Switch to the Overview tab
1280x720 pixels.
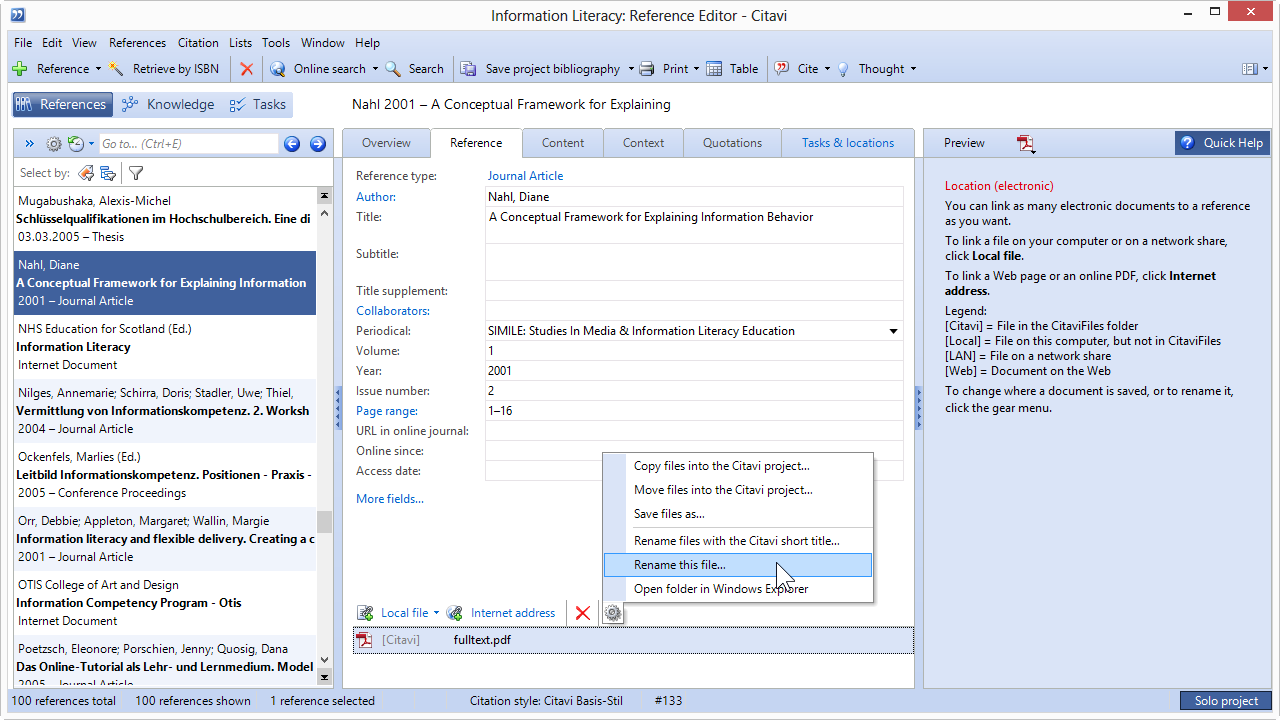tap(386, 143)
